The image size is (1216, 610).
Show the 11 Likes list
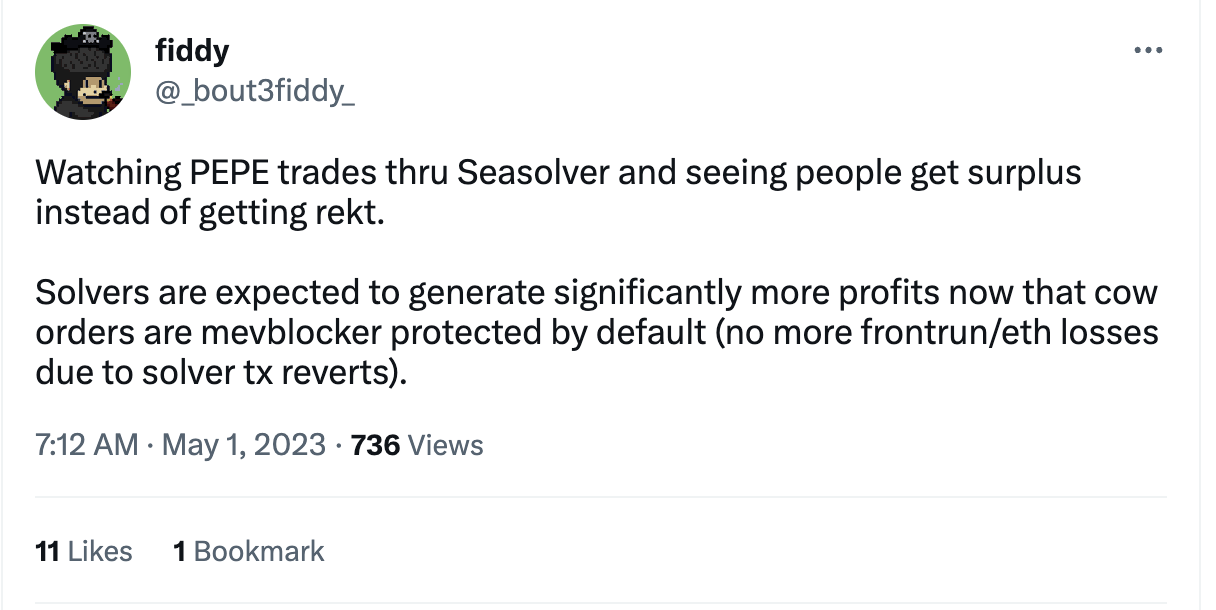pyautogui.click(x=83, y=551)
